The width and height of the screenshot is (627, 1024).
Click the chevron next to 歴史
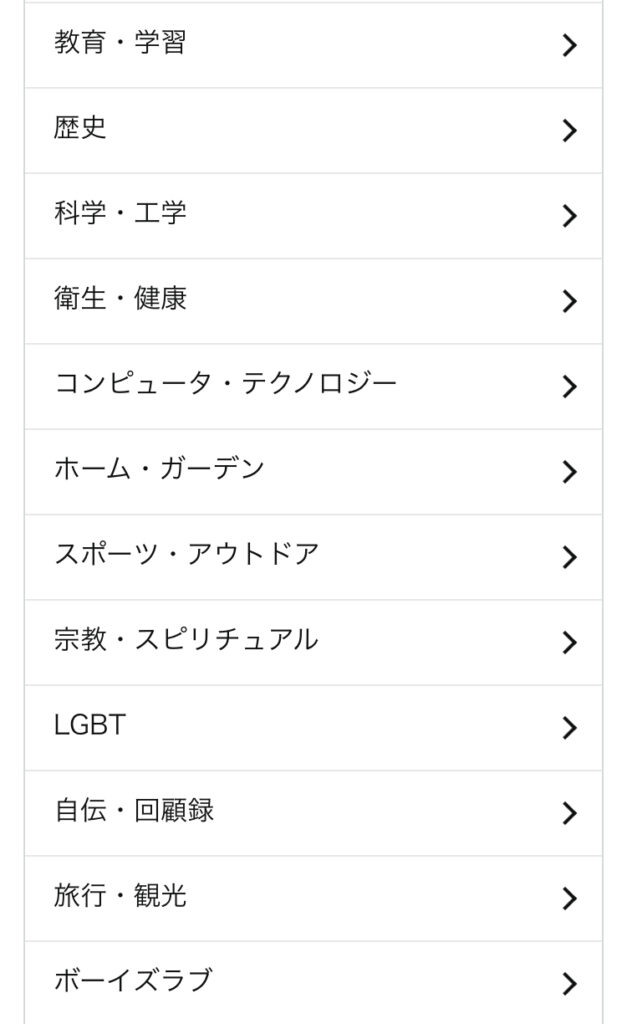[x=570, y=130]
